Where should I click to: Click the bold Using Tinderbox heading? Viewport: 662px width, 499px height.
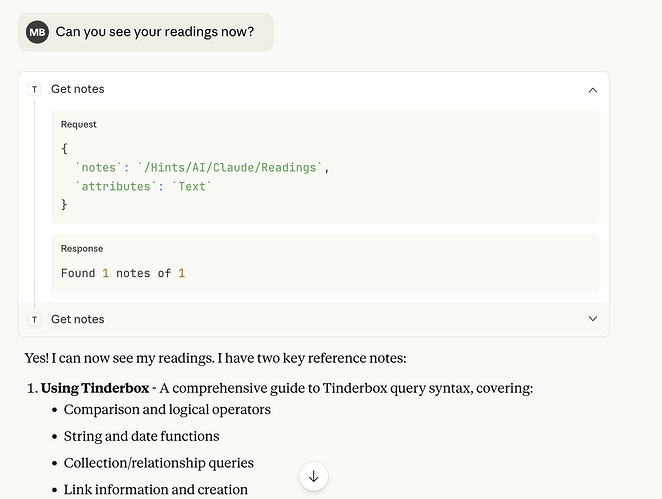pos(94,387)
